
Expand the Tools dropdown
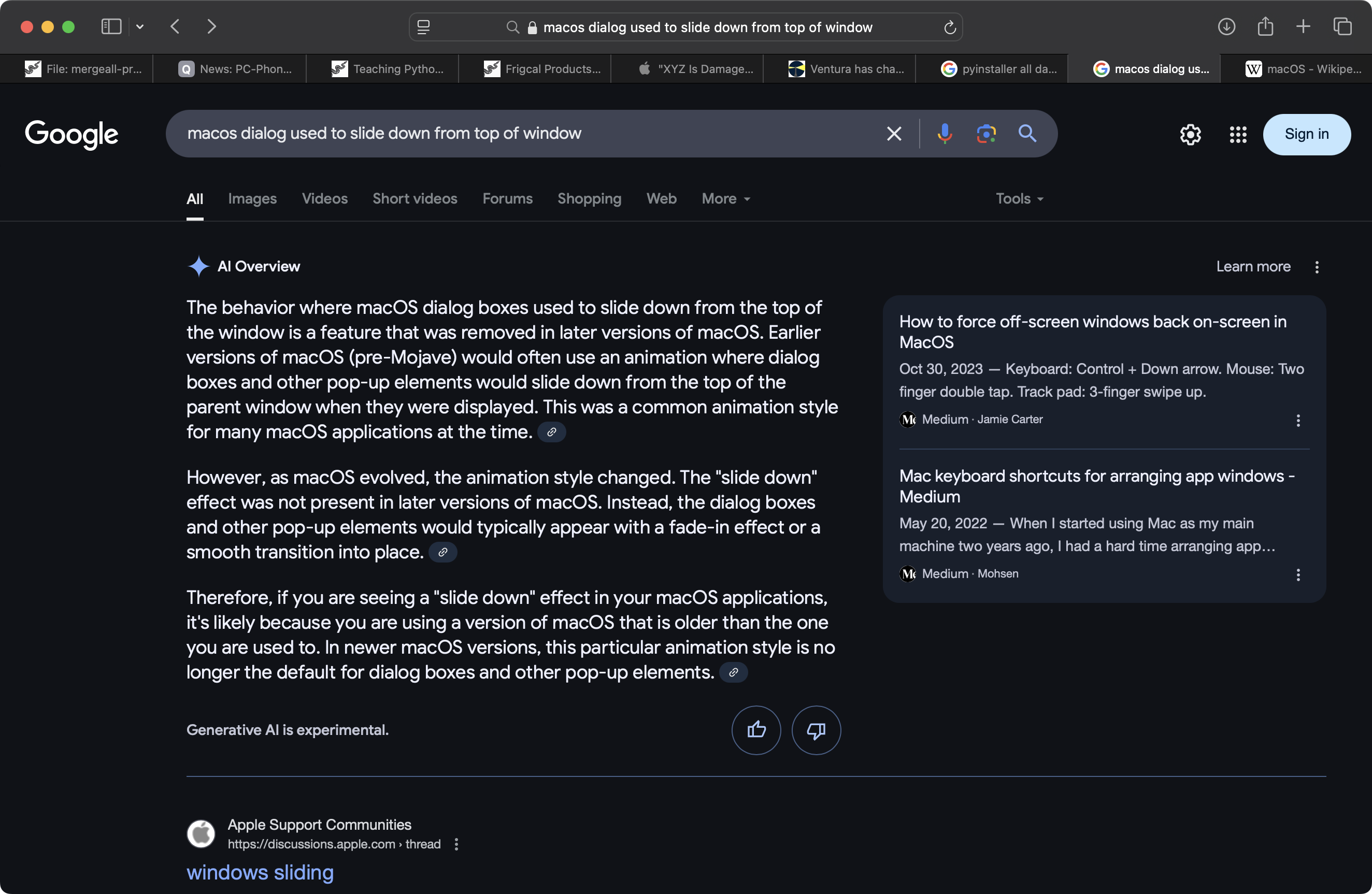(1019, 199)
